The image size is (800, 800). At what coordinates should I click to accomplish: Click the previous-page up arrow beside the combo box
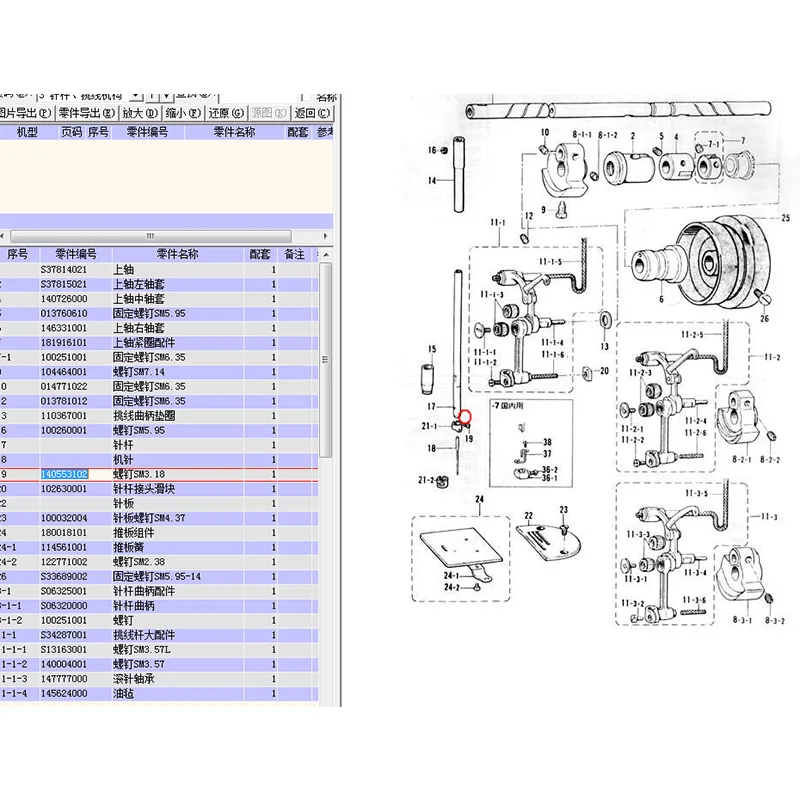coord(152,96)
